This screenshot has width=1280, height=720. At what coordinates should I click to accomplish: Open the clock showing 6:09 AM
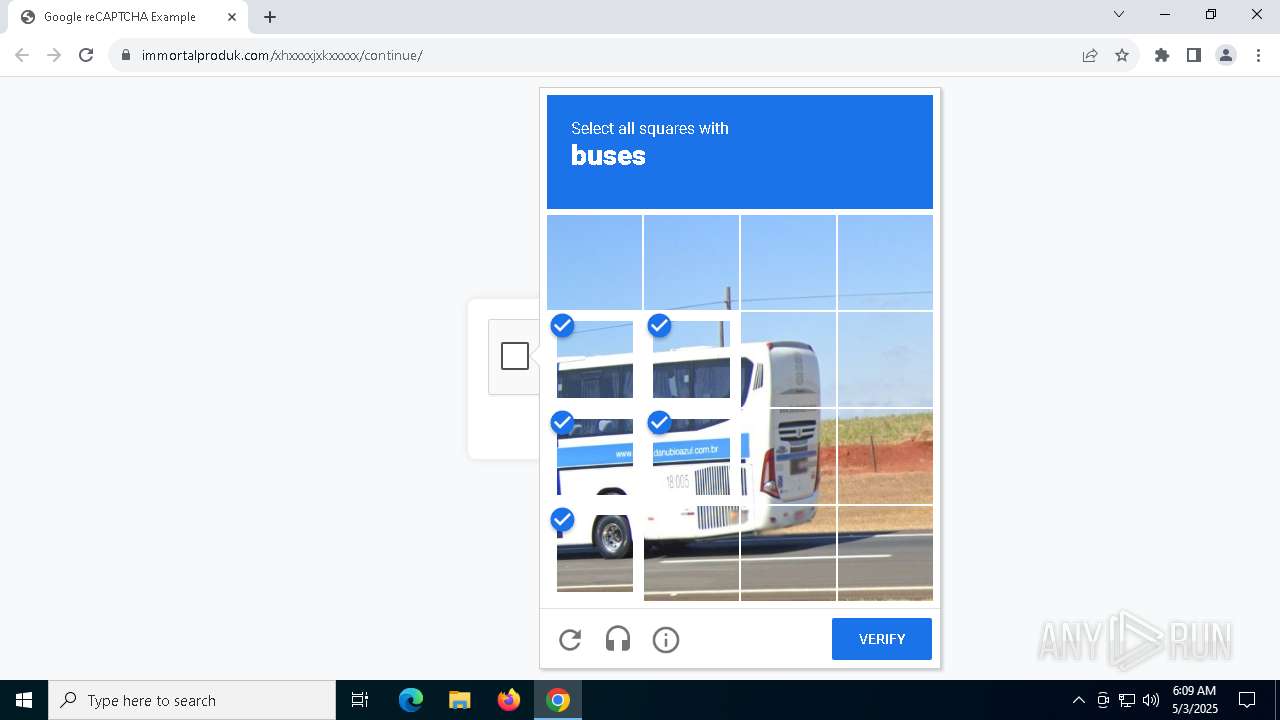pos(1194,700)
